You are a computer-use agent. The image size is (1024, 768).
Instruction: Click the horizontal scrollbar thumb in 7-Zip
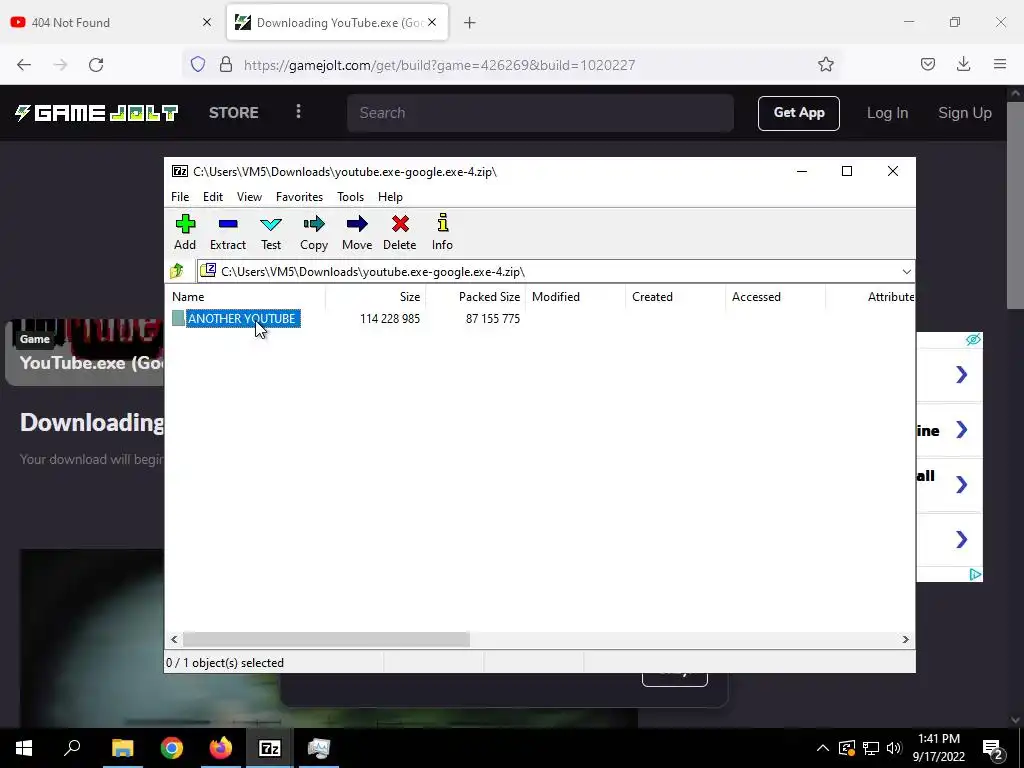point(326,639)
